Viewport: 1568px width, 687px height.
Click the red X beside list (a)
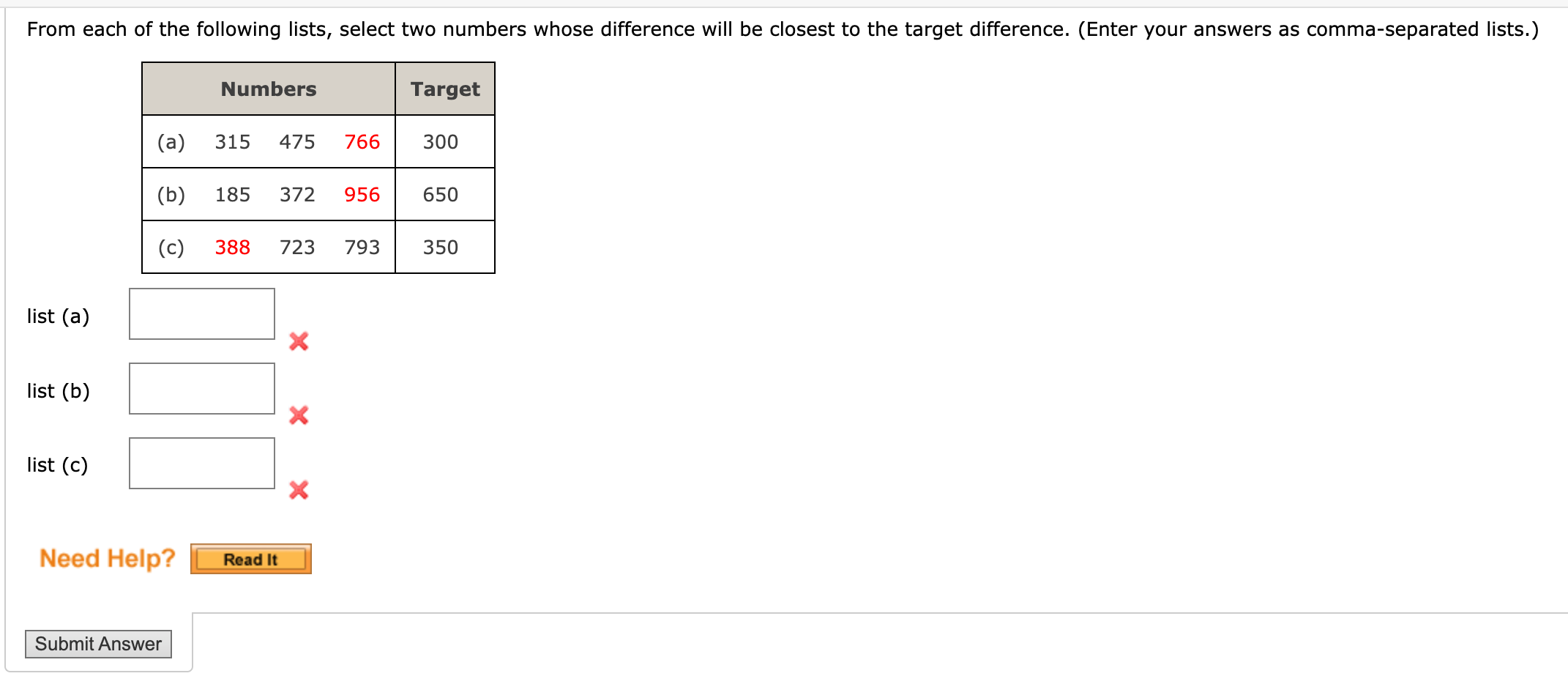[x=298, y=341]
